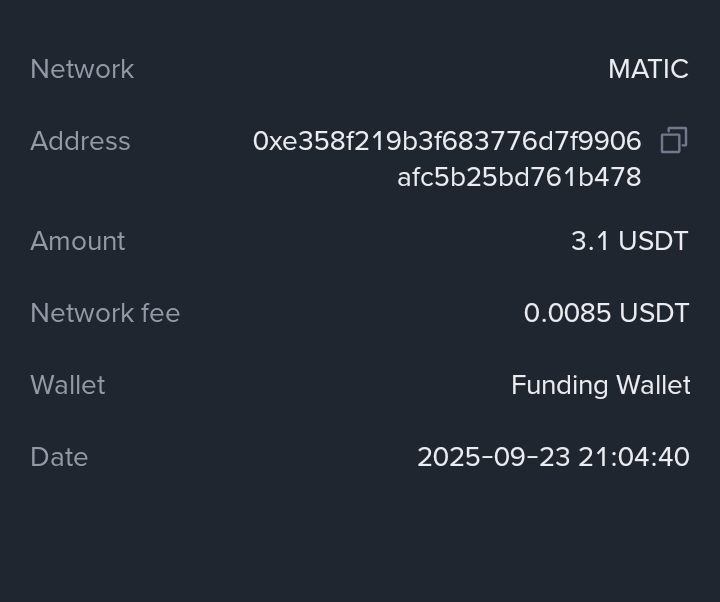720x602 pixels.
Task: Click the Address label
Action: pos(80,141)
